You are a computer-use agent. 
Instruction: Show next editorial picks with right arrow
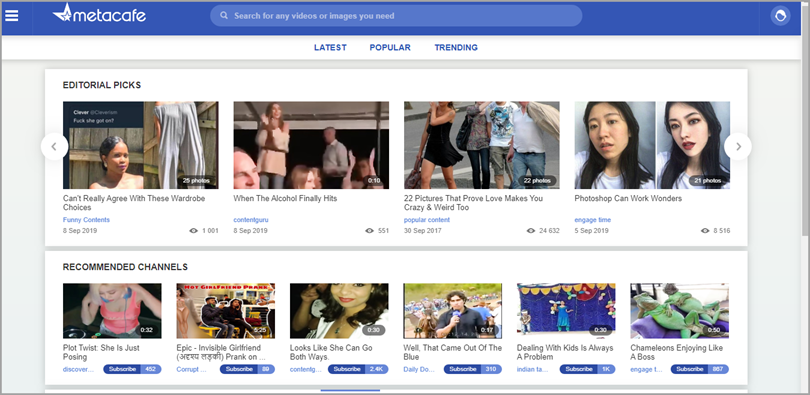(738, 147)
